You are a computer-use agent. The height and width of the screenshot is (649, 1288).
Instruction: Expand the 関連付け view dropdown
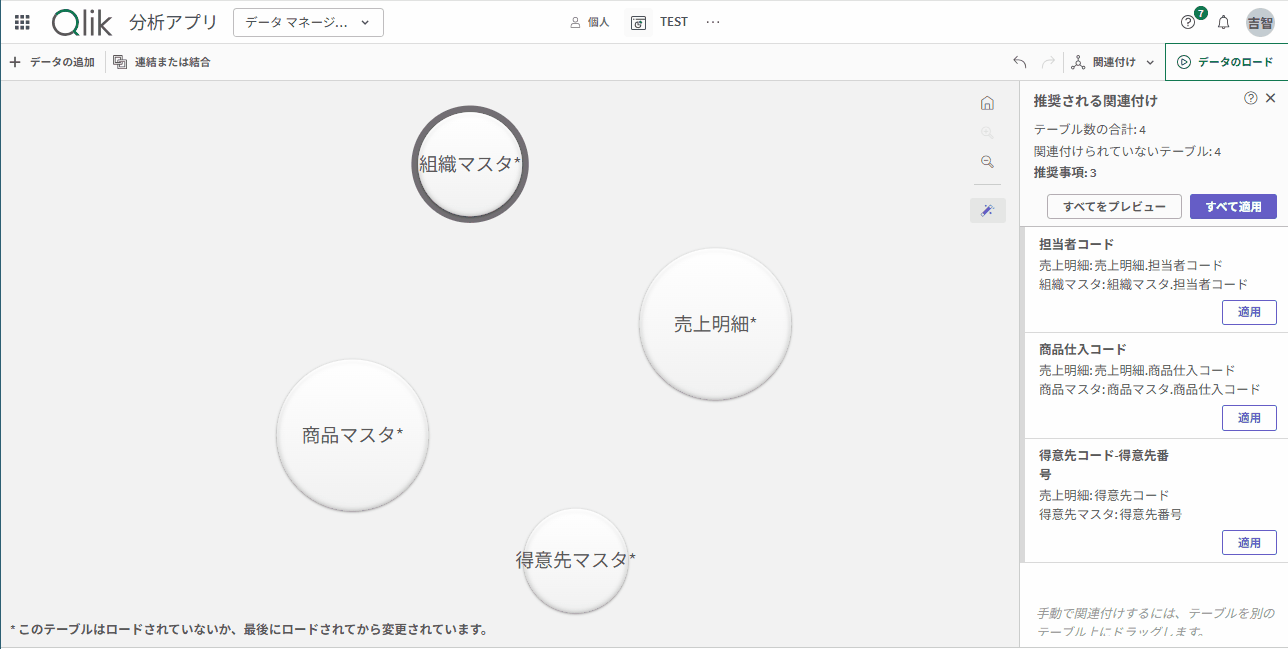[x=1113, y=62]
